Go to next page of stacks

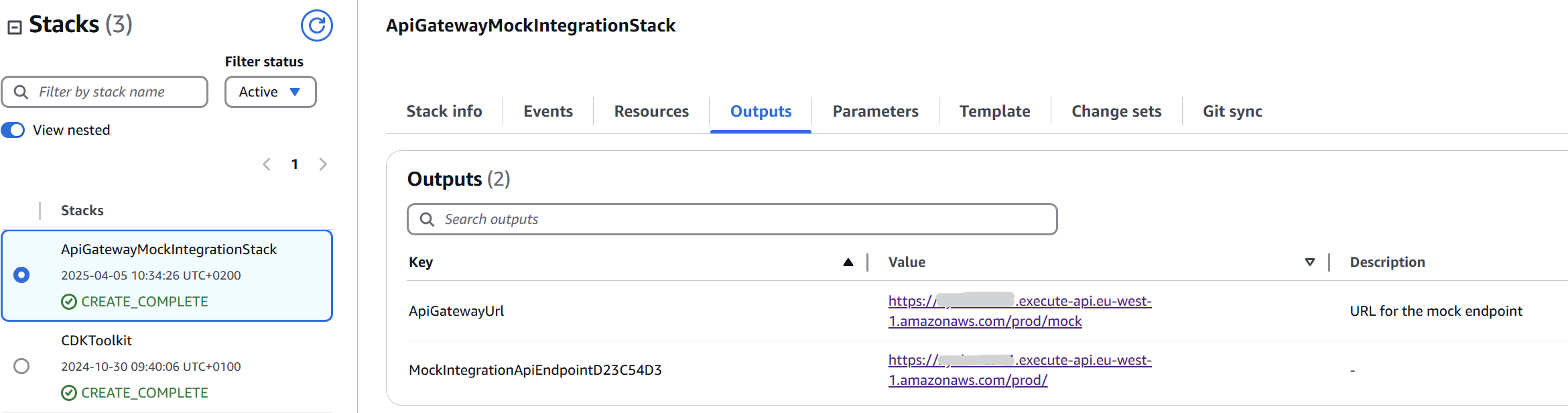[x=323, y=164]
